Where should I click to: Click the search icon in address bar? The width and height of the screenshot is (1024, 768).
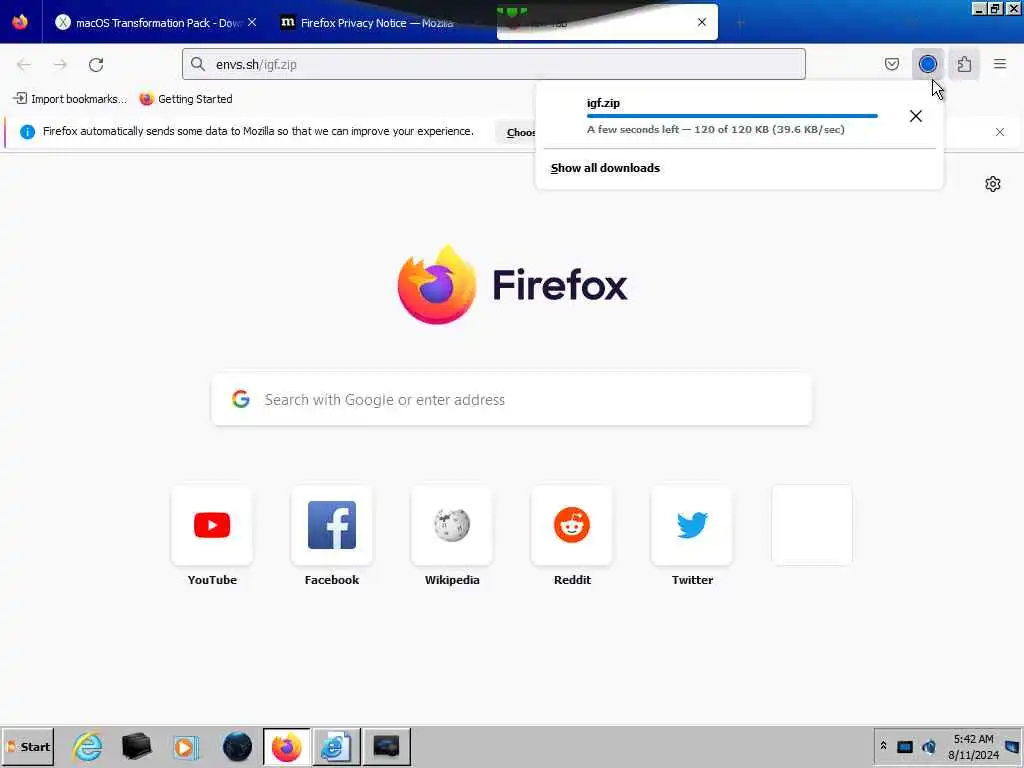coord(198,64)
